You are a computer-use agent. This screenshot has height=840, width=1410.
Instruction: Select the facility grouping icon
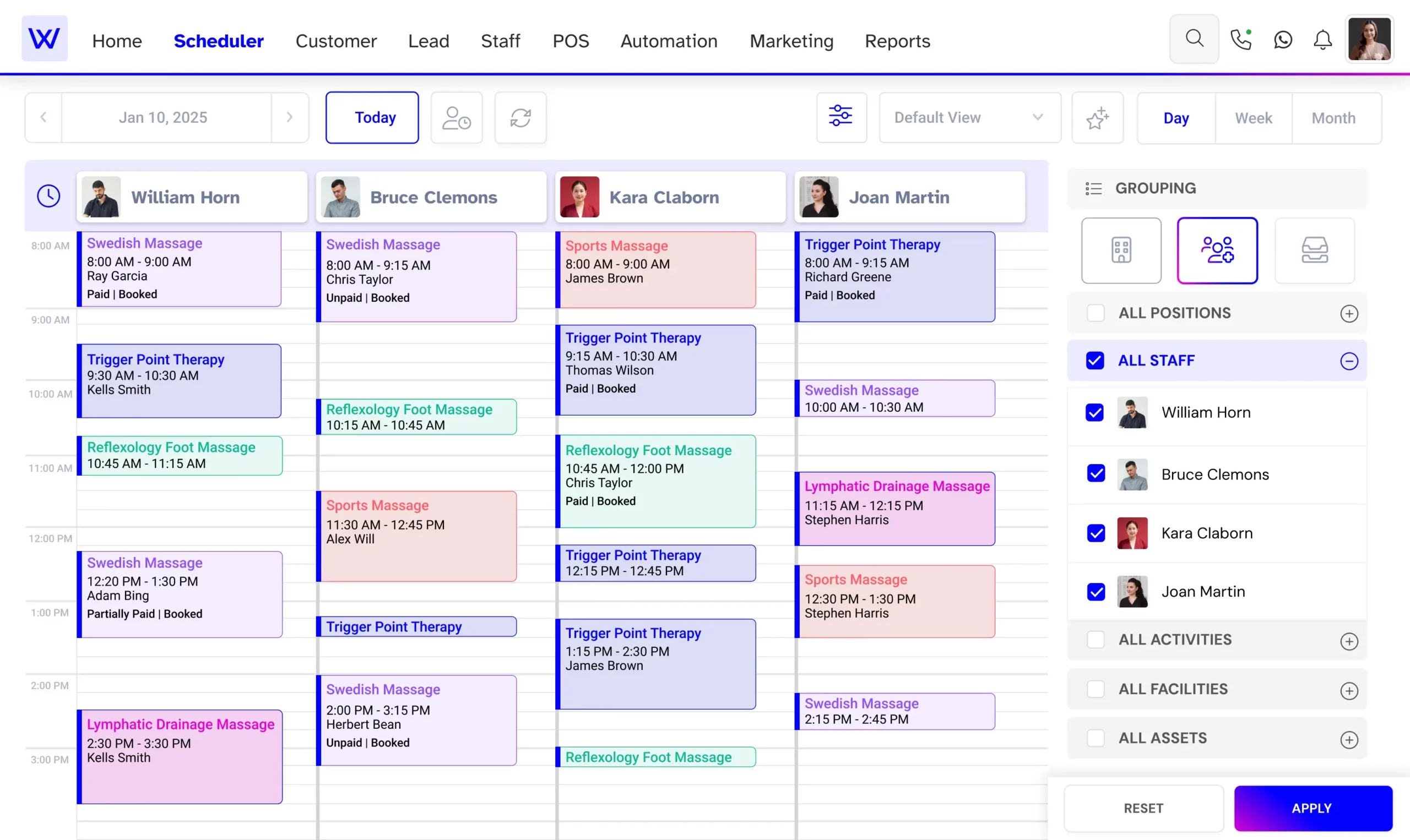point(1121,250)
